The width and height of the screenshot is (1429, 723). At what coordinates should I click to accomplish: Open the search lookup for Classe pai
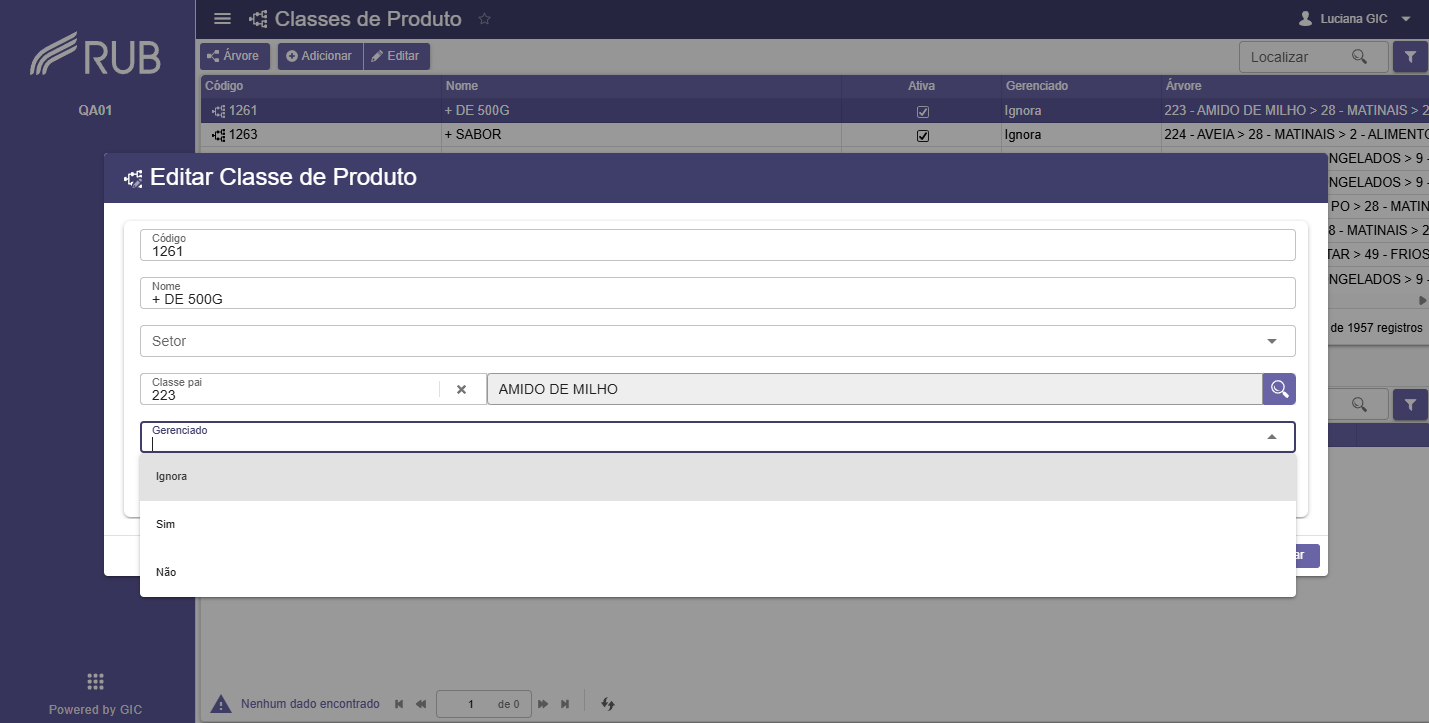point(1279,389)
